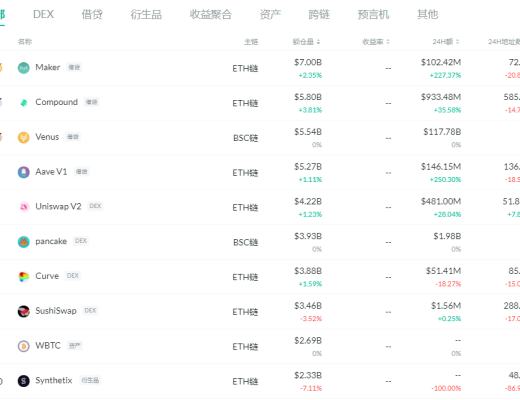Viewport: 520px width, 400px height.
Task: Click the Uniswap V2 unicorn logo
Action: (x=24, y=207)
